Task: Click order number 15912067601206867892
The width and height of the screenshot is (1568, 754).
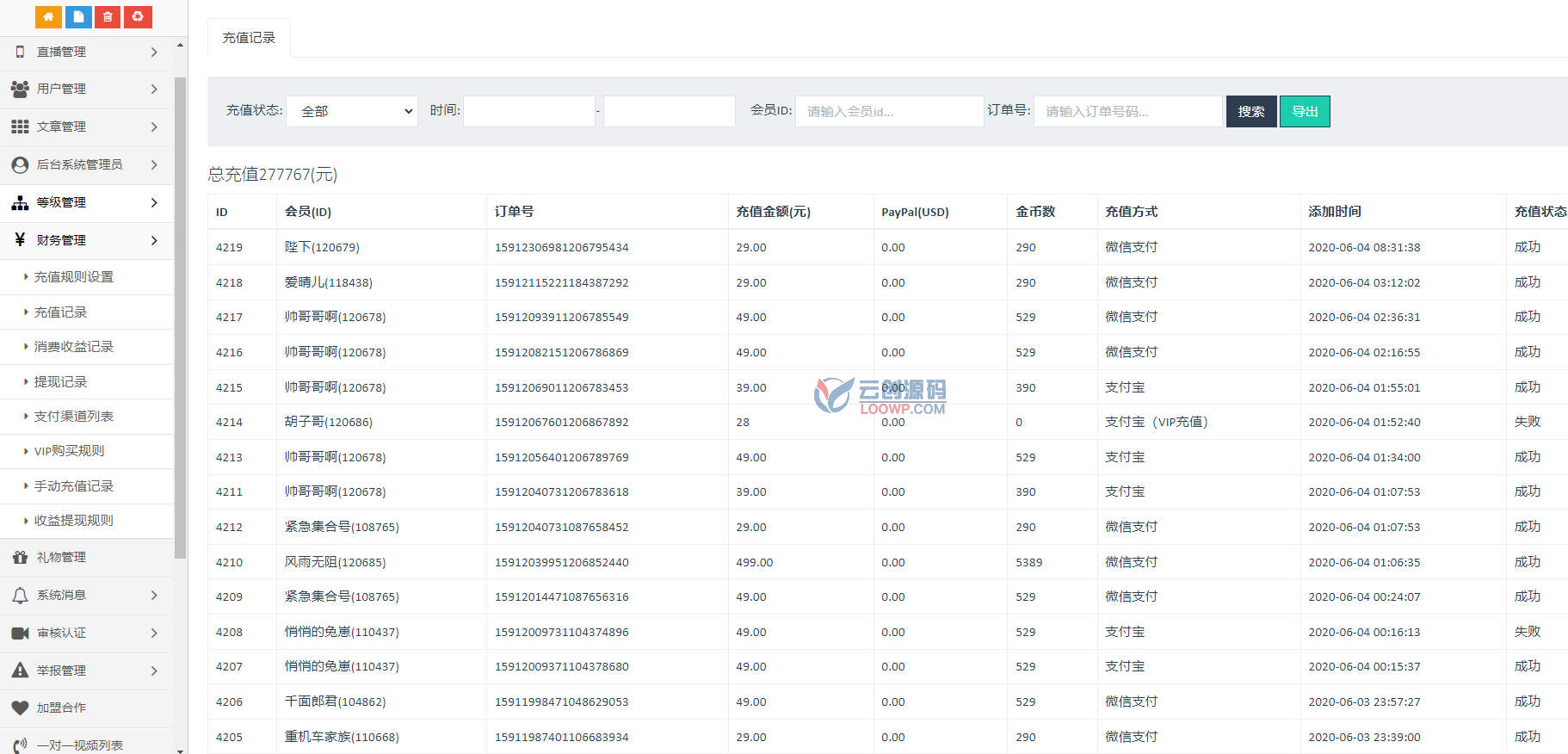Action: 561,422
